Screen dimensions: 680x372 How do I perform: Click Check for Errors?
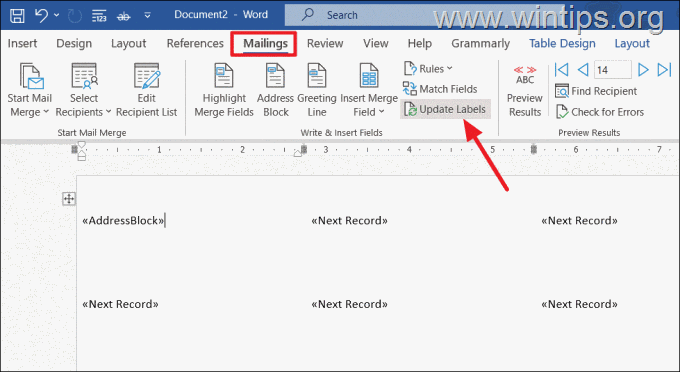tap(600, 112)
